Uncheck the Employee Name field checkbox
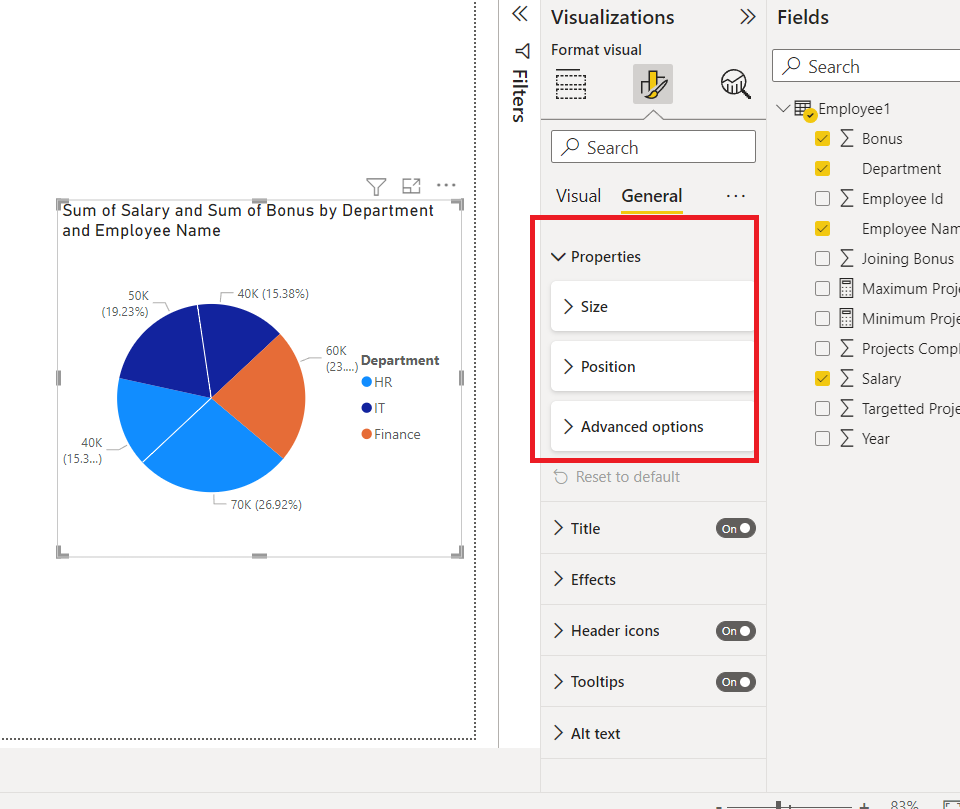This screenshot has width=960, height=809. 822,228
